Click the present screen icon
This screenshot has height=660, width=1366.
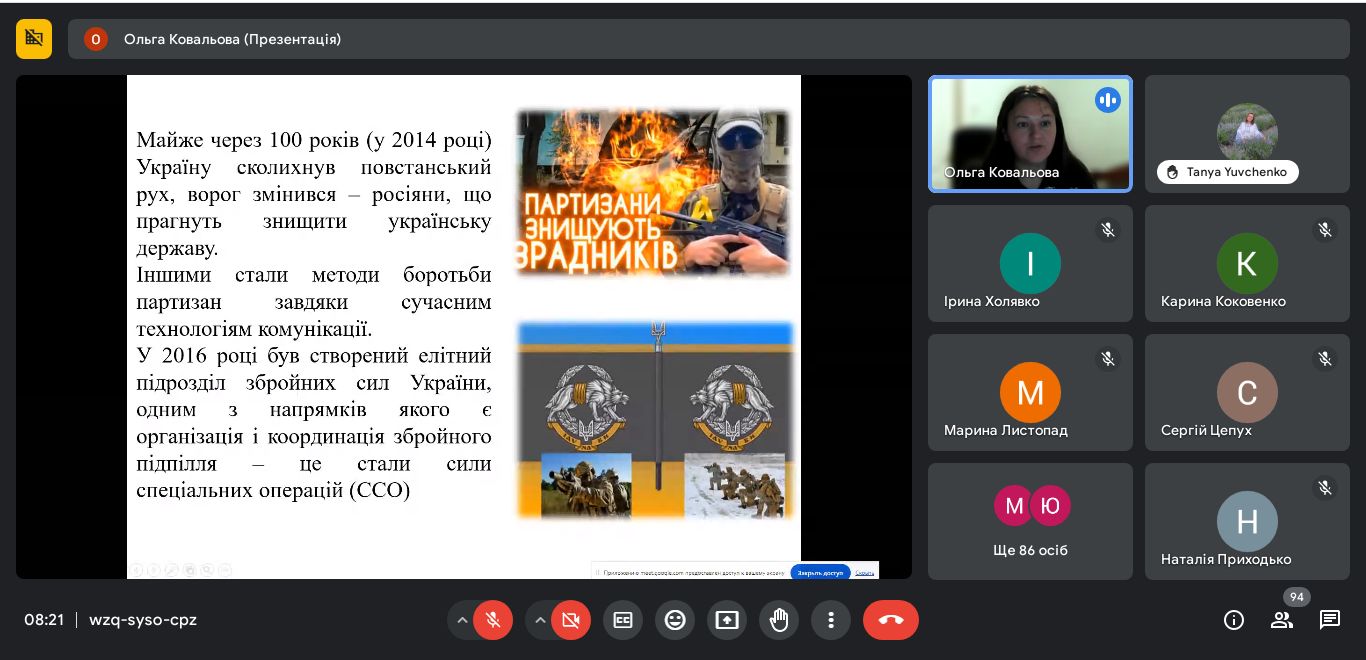[x=727, y=620]
